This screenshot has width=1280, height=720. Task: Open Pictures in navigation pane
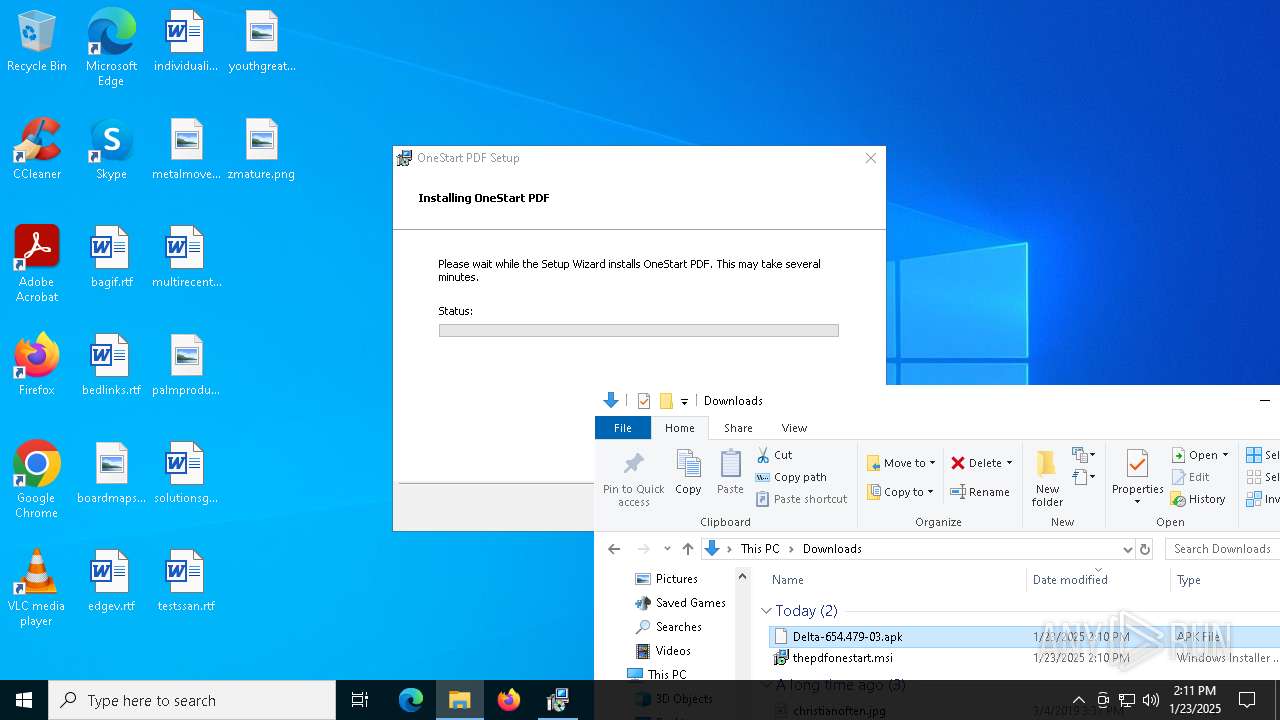pyautogui.click(x=676, y=579)
